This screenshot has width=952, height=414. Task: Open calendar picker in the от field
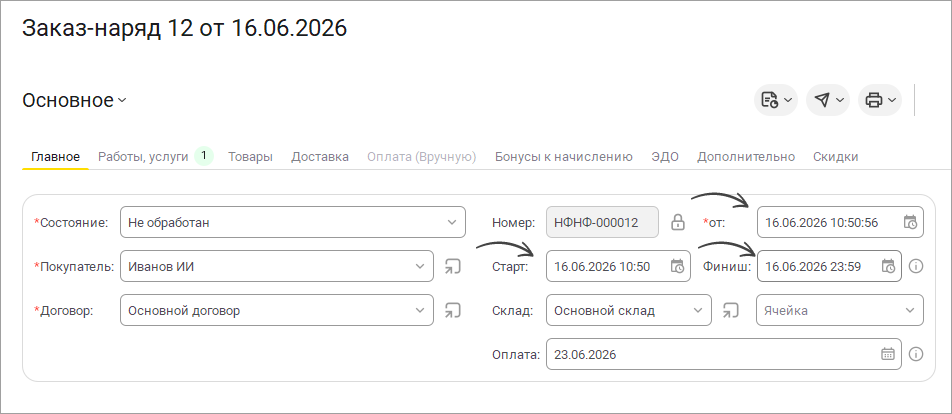pos(910,222)
